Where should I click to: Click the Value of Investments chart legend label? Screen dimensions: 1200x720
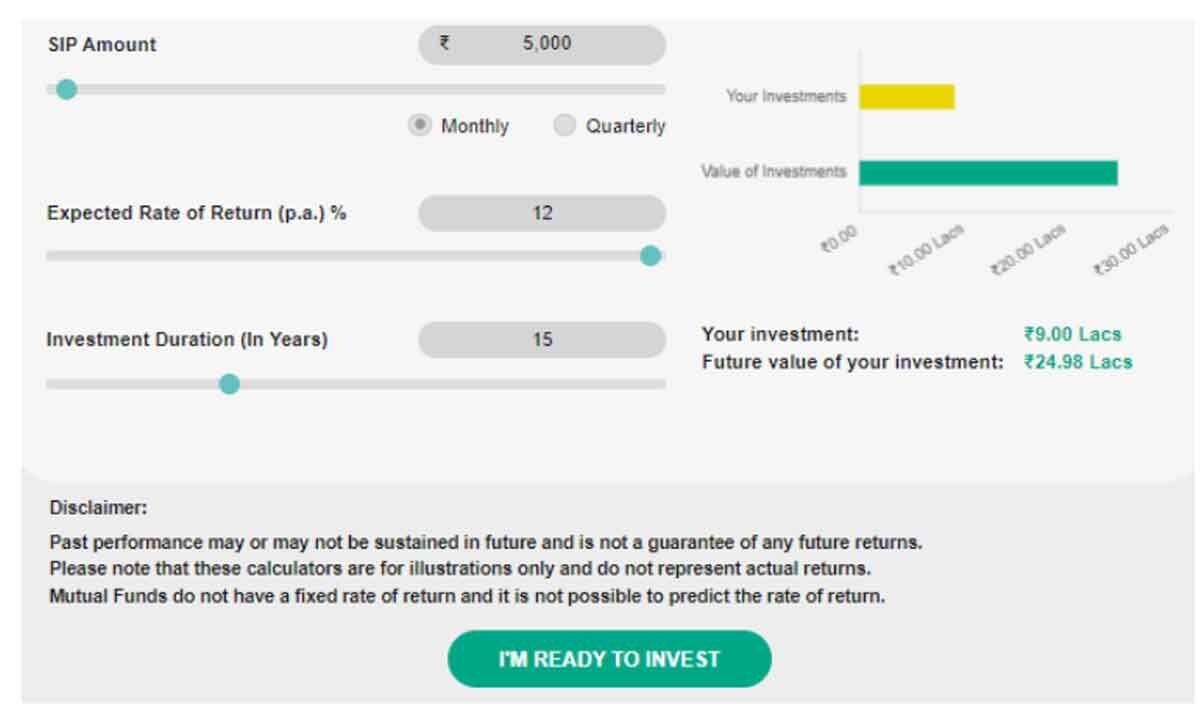(x=775, y=171)
